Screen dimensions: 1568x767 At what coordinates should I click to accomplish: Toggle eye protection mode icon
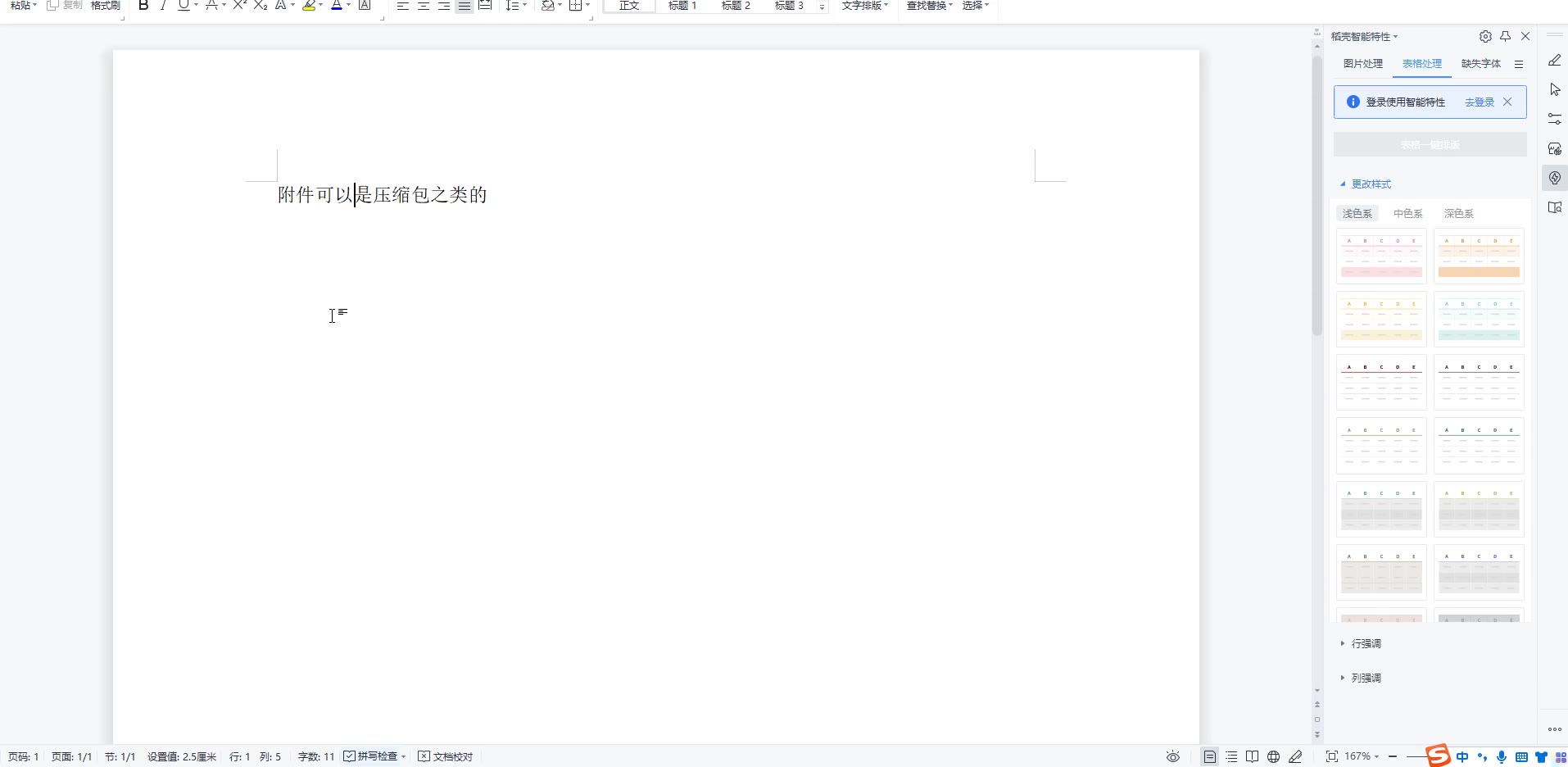tap(1173, 757)
